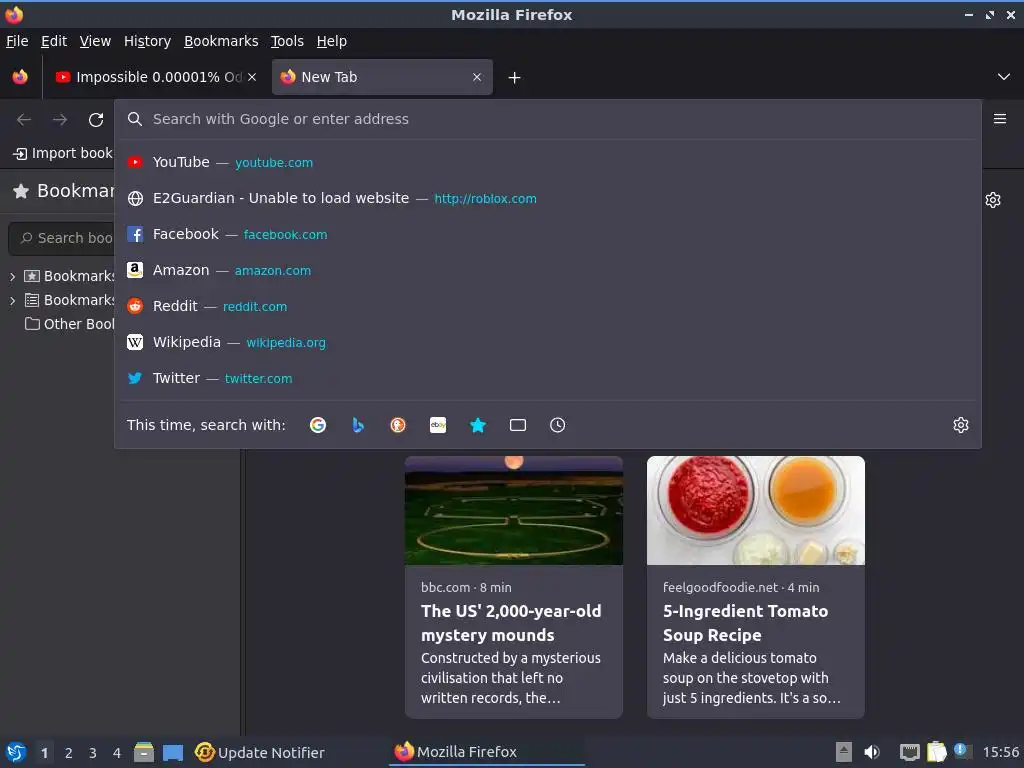Click the network tray icon

(x=909, y=752)
